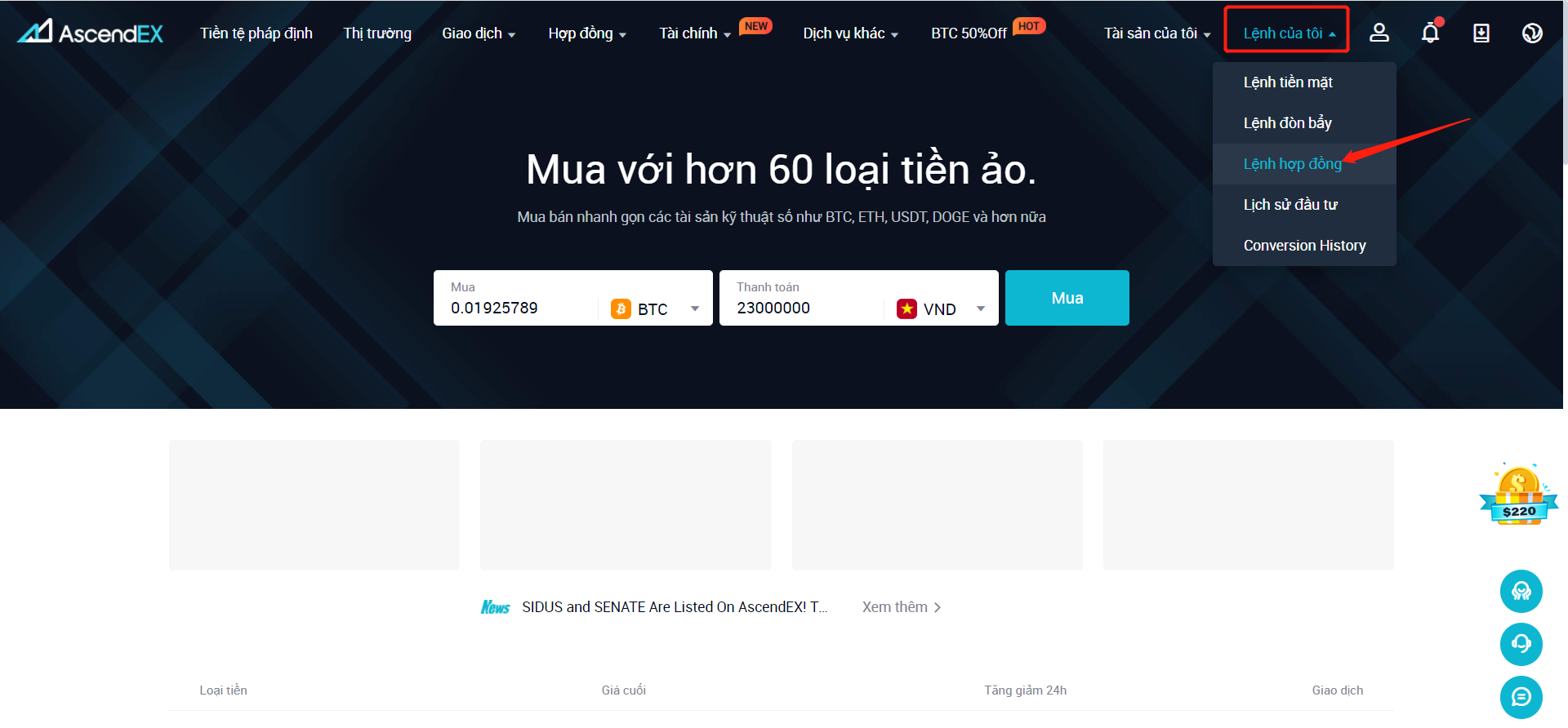Open the customer support headset icon
This screenshot has height=728, width=1568.
point(1521,644)
